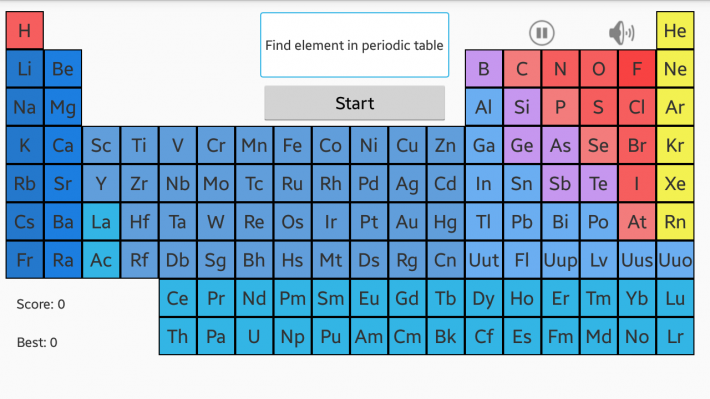Select the Ce element tile

178,298
